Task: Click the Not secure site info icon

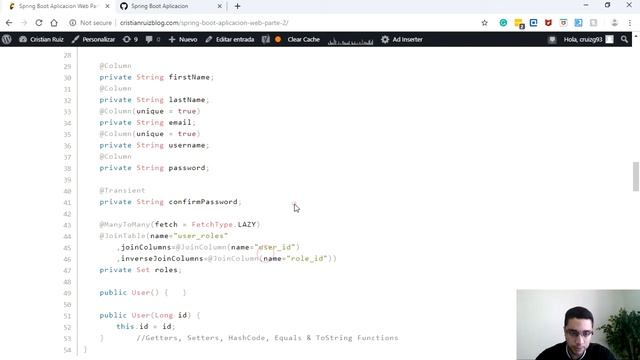Action: tap(73, 23)
